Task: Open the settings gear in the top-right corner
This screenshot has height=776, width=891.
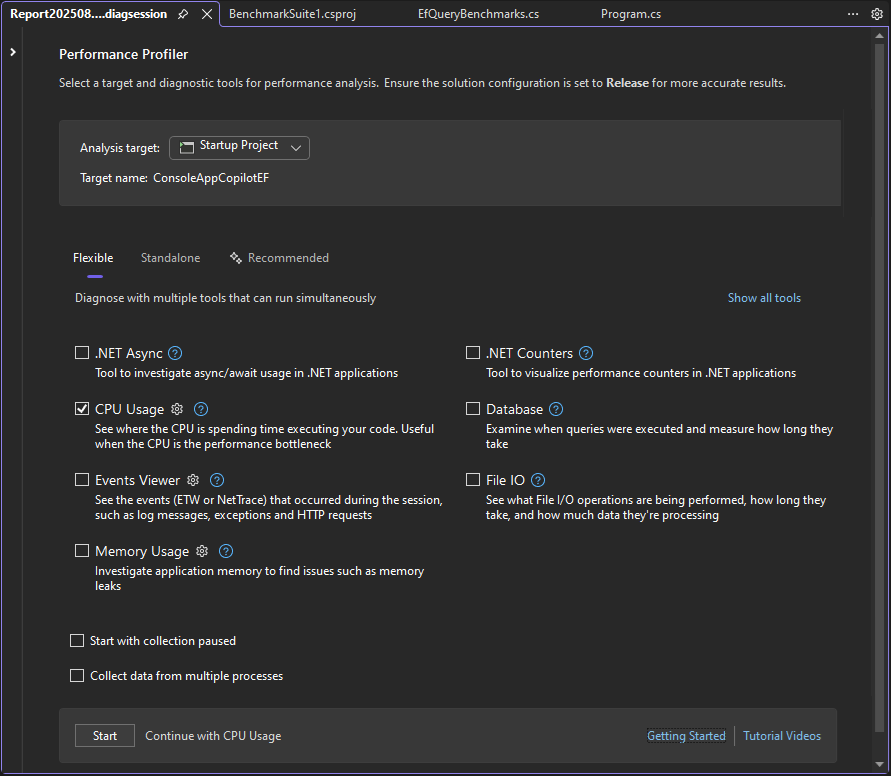Action: 877,13
